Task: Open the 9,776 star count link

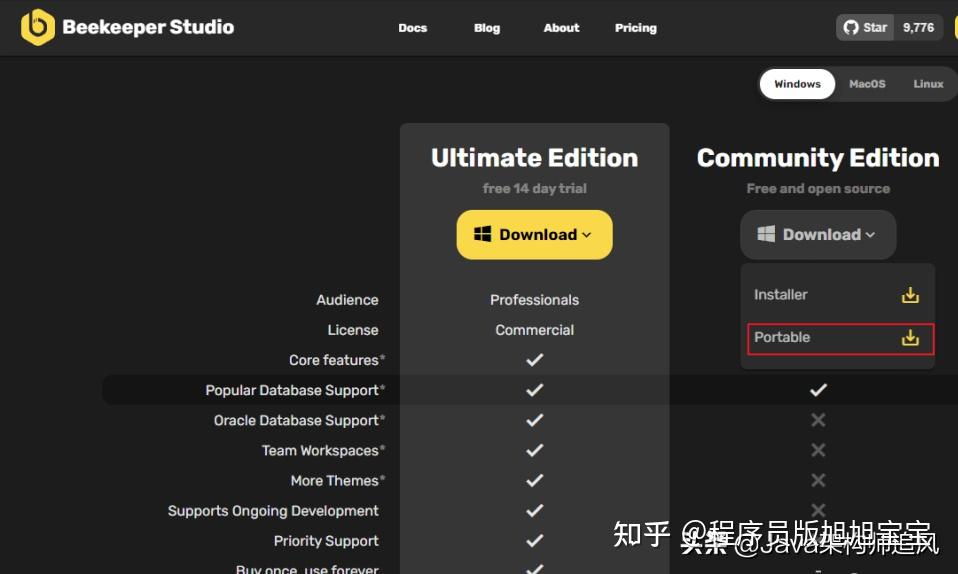Action: 918,28
